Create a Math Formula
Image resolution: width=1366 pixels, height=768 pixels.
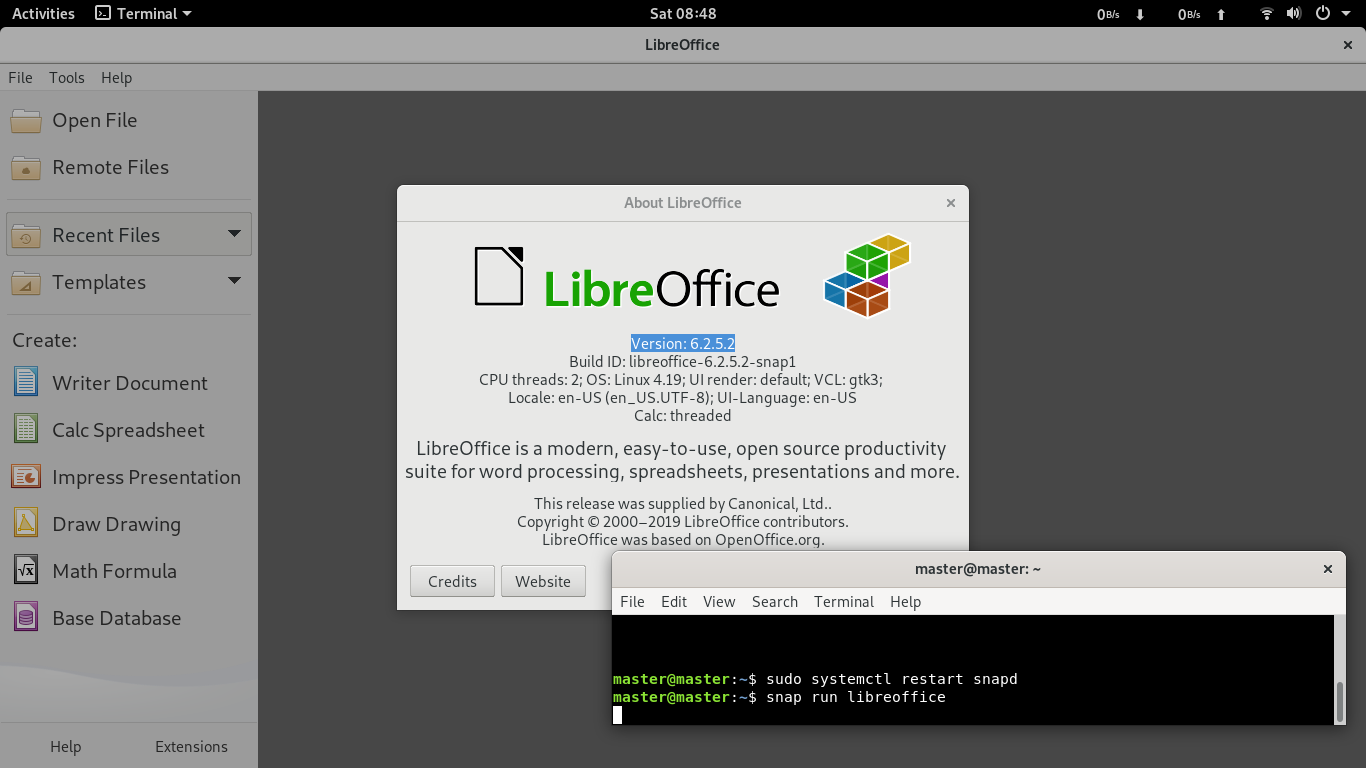tap(114, 571)
